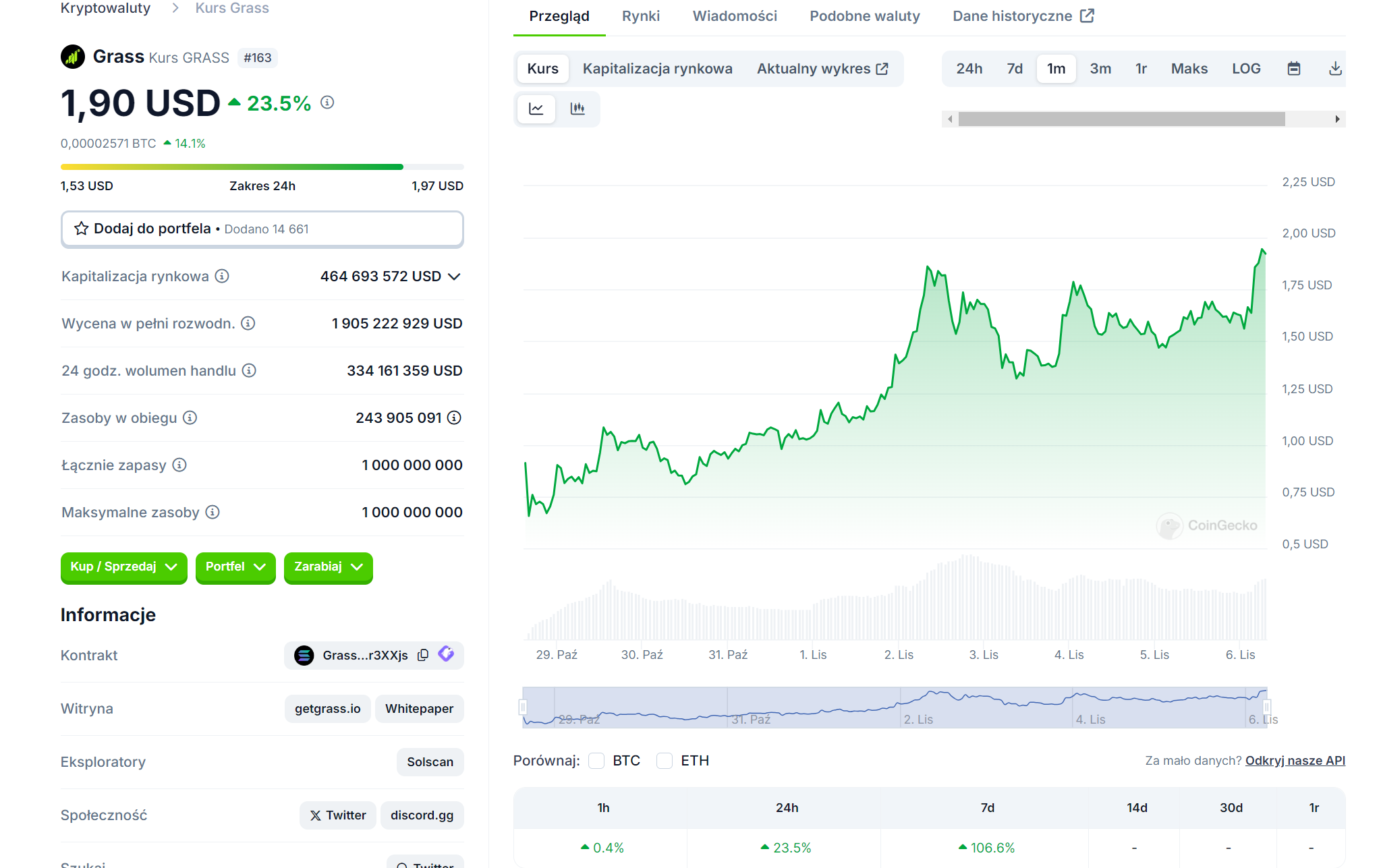The height and width of the screenshot is (868, 1381).
Task: Open the Kup / Sprzedaj dropdown
Action: (x=123, y=567)
